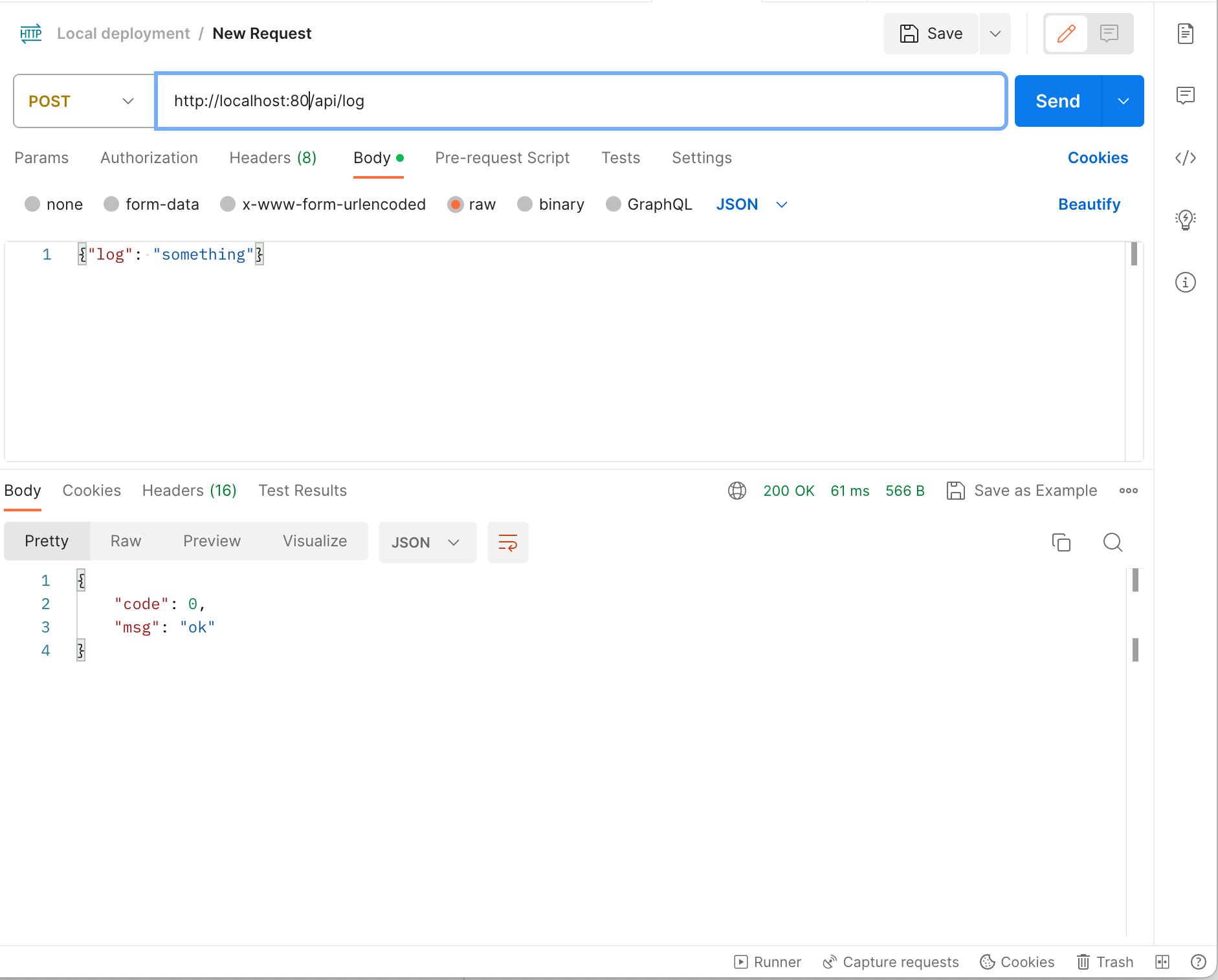Select Pretty response view
The width and height of the screenshot is (1218, 980).
point(47,541)
